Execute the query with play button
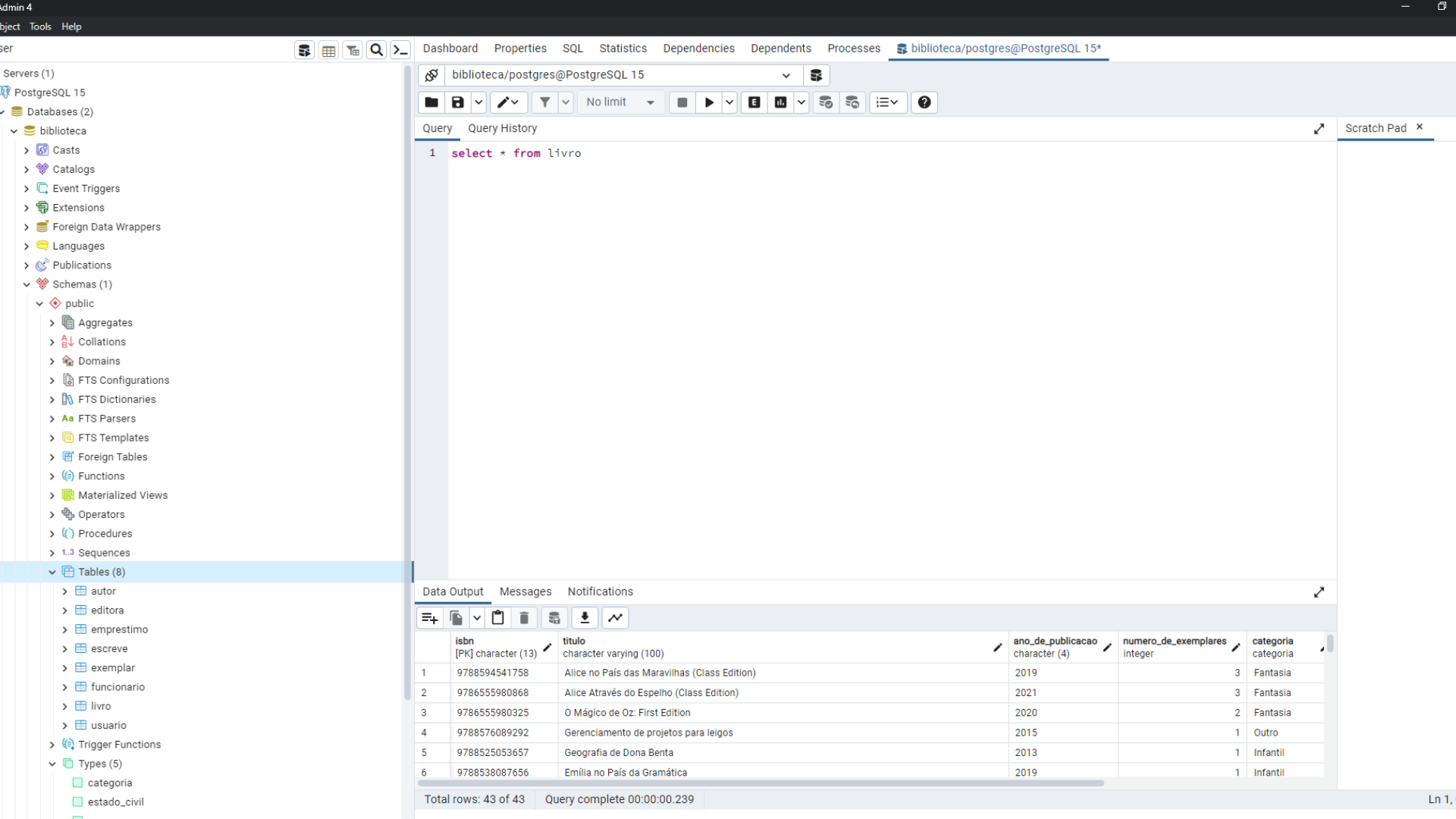This screenshot has height=819, width=1456. point(709,102)
